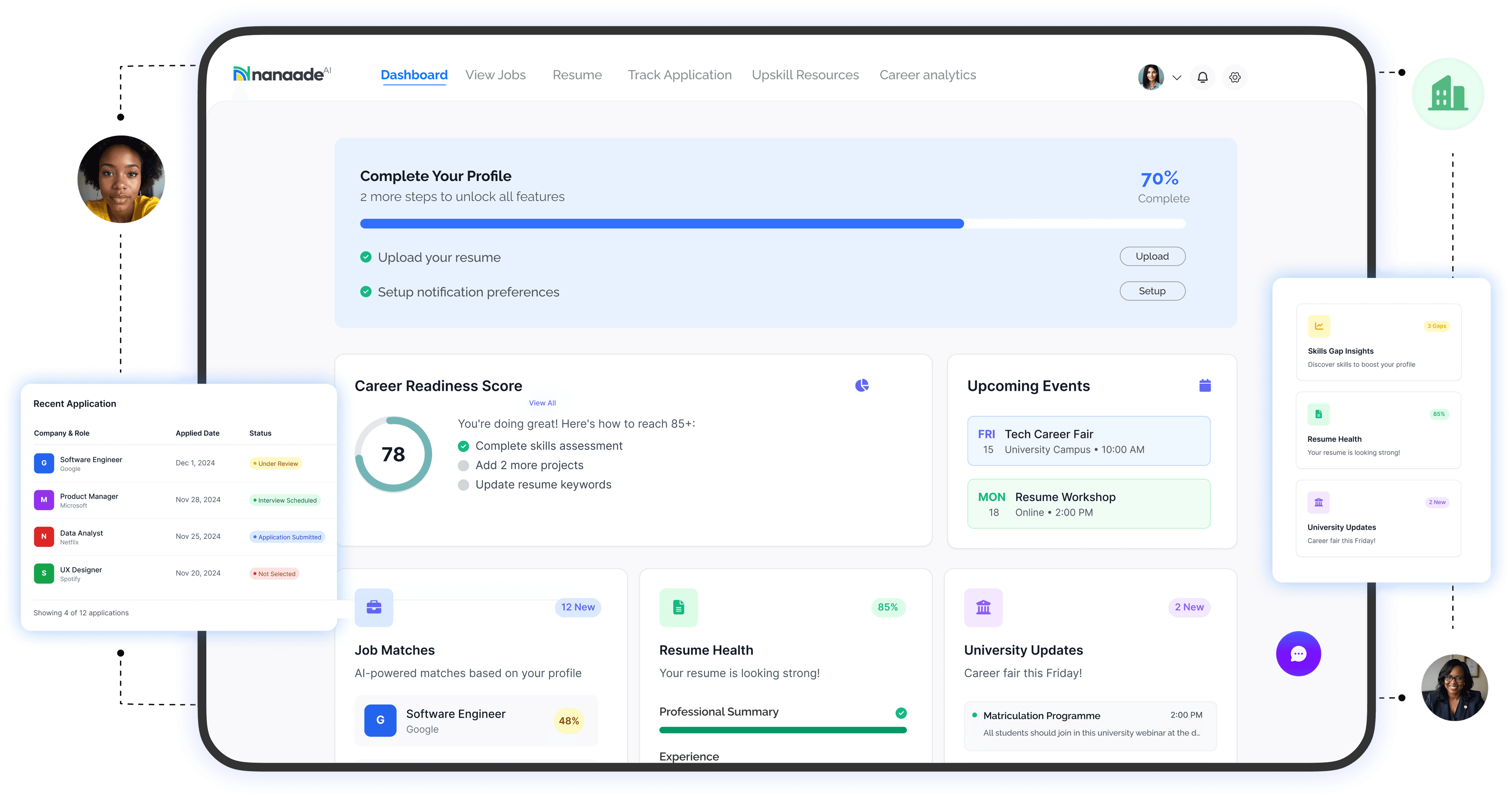This screenshot has width=1512, height=798.
Task: Toggle the Add 2 more projects checkbox
Action: click(x=463, y=466)
